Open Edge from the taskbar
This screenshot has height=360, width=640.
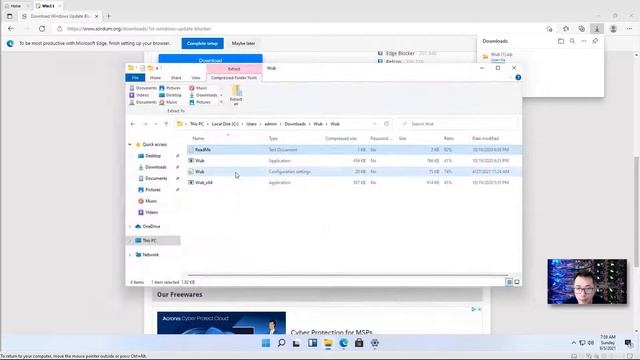[x=343, y=343]
